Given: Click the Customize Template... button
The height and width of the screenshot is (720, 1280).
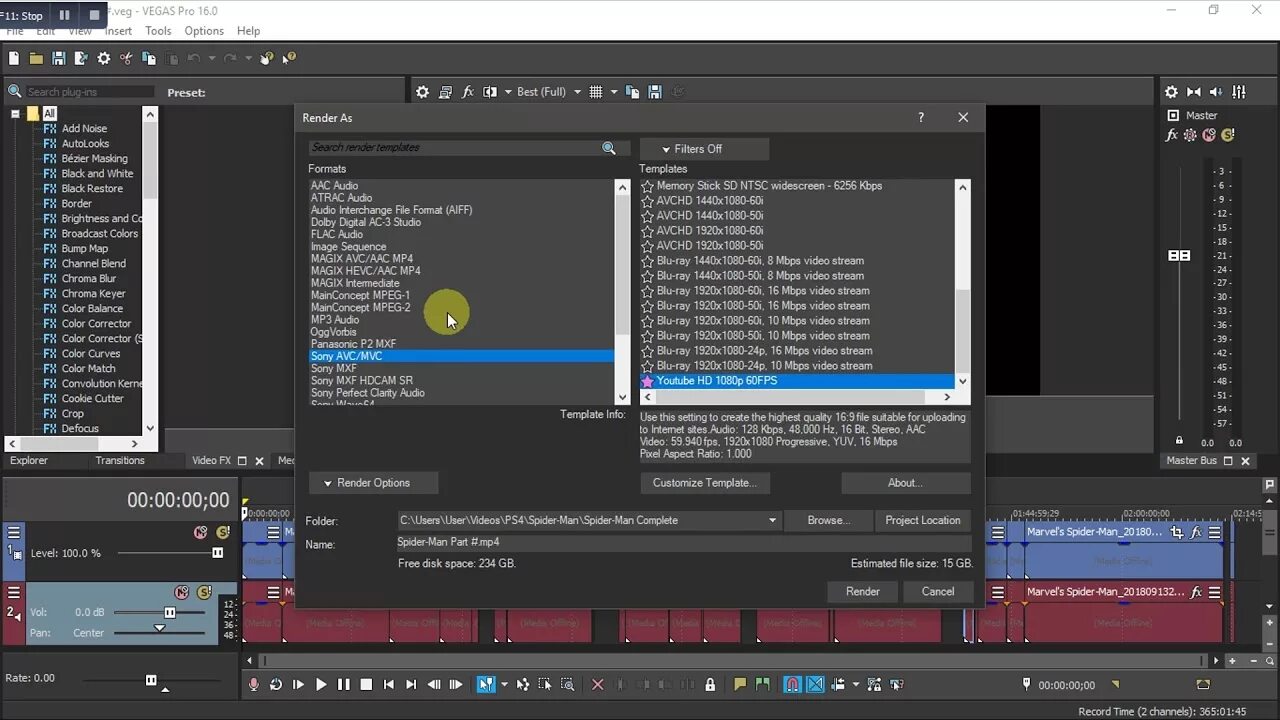Looking at the screenshot, I should click(705, 483).
